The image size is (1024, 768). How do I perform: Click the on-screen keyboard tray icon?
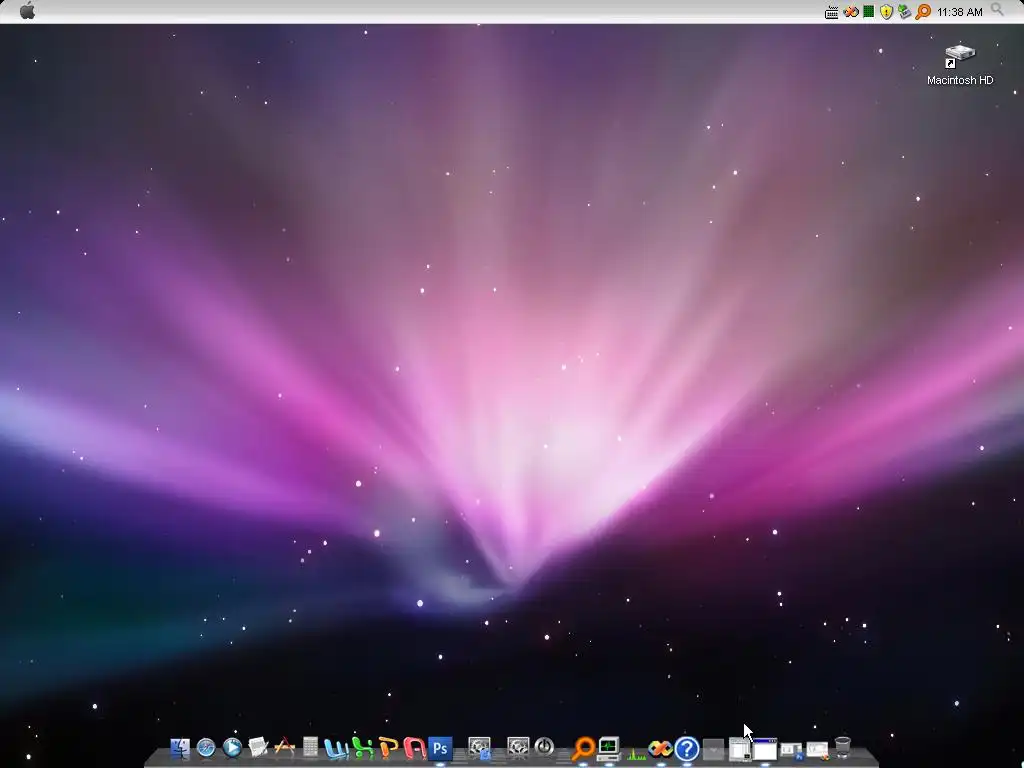(x=831, y=12)
